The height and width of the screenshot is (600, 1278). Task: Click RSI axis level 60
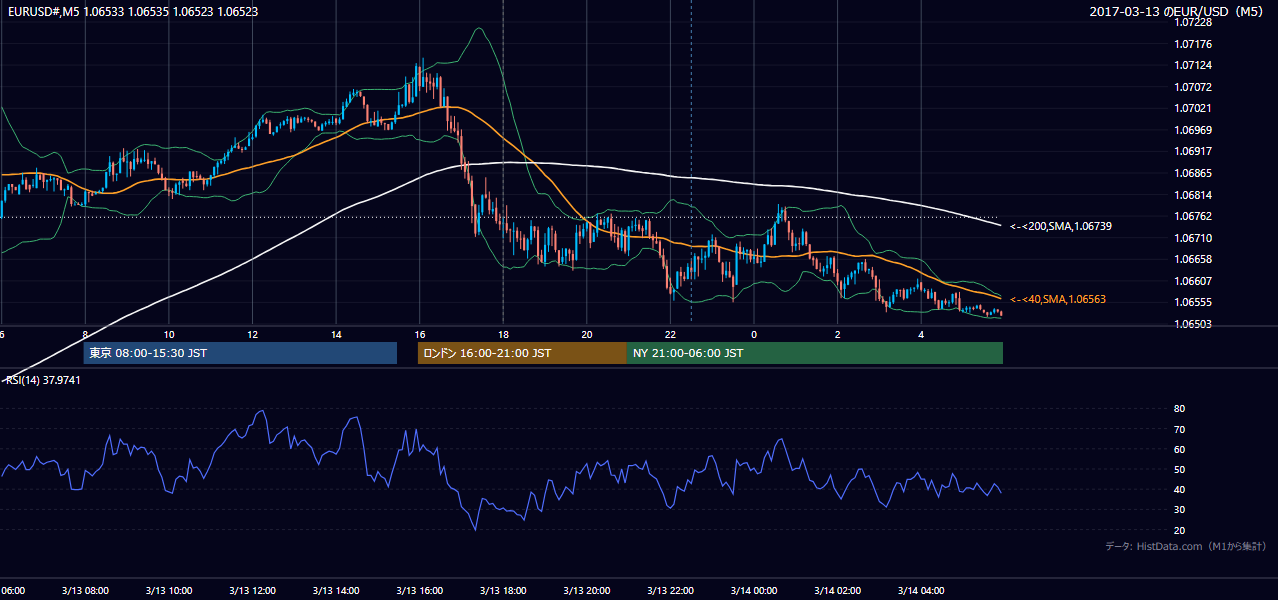[1179, 449]
